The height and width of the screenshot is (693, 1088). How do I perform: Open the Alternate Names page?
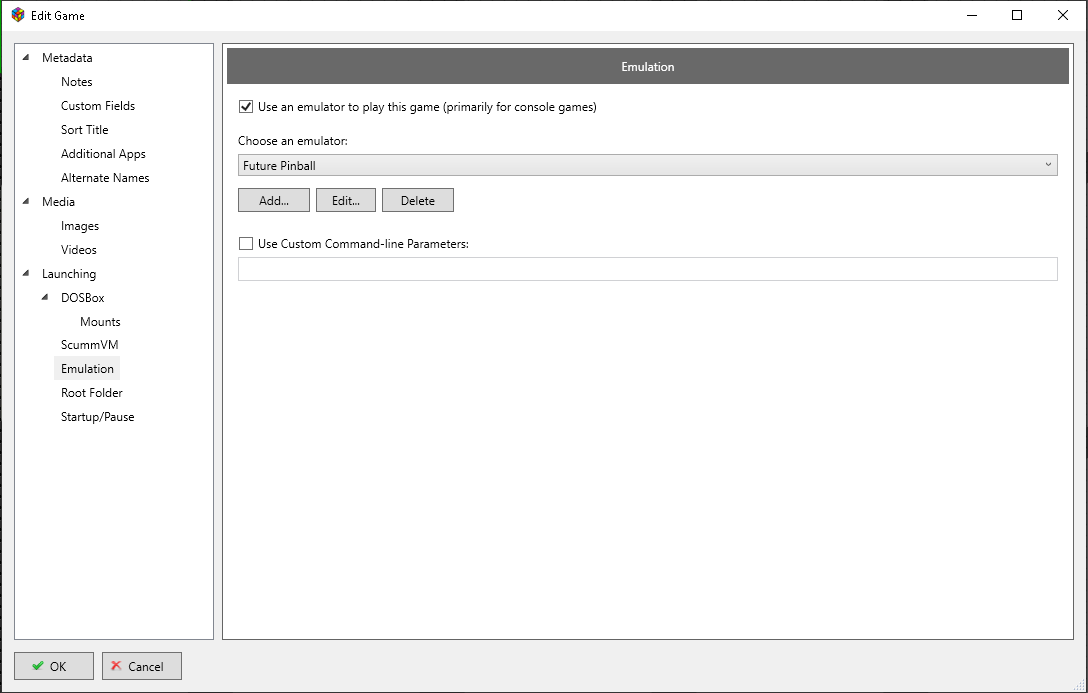click(x=105, y=178)
